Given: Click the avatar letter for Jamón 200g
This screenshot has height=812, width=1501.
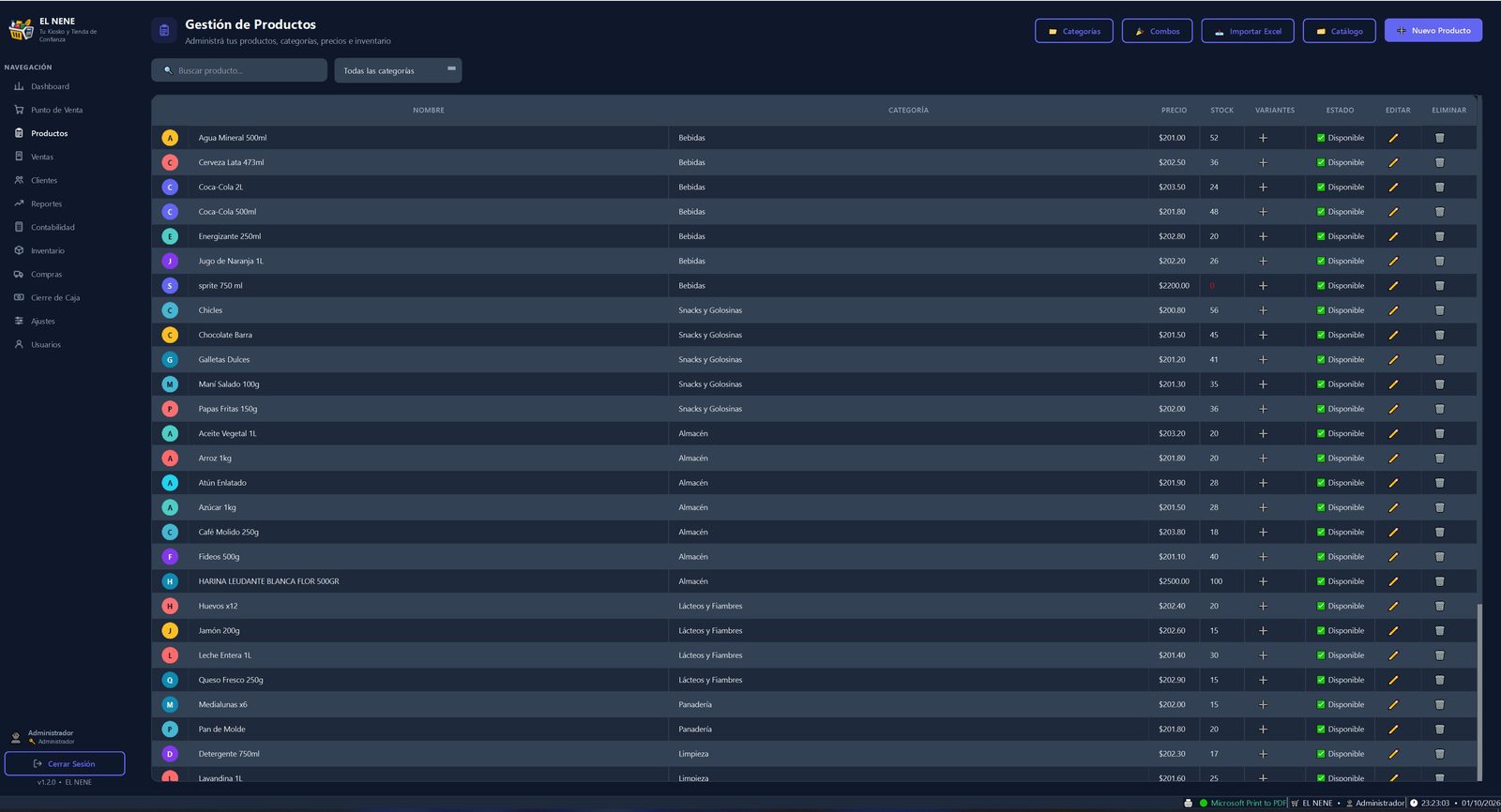Looking at the screenshot, I should (x=170, y=631).
